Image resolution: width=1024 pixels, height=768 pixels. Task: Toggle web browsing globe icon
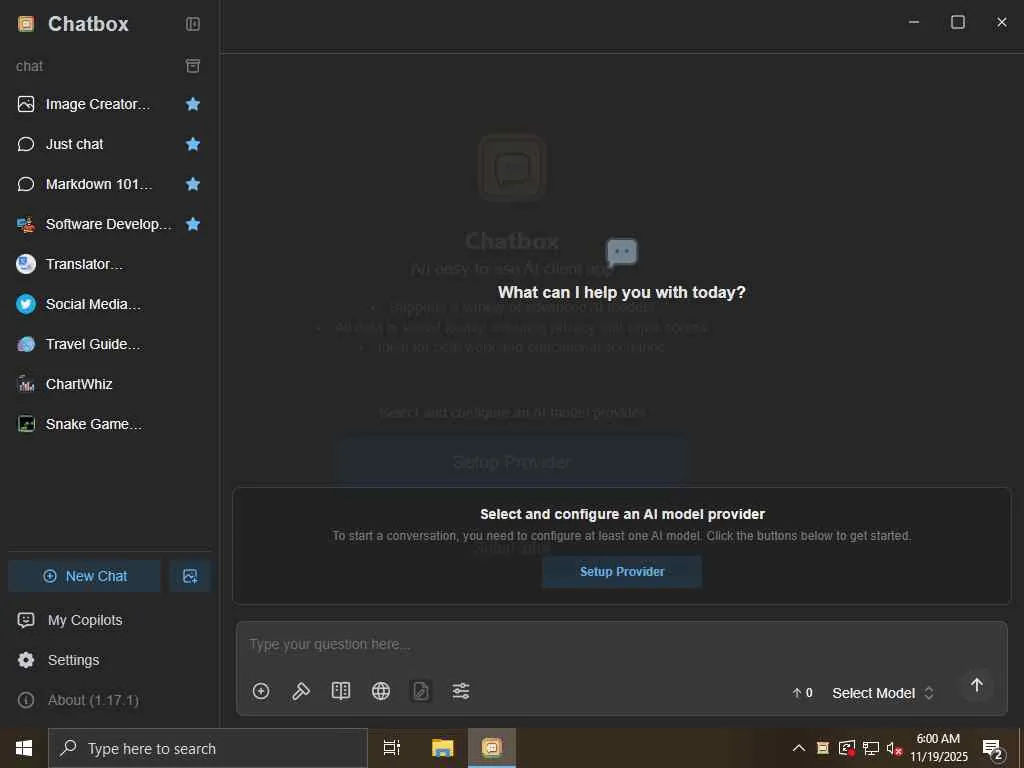(381, 691)
